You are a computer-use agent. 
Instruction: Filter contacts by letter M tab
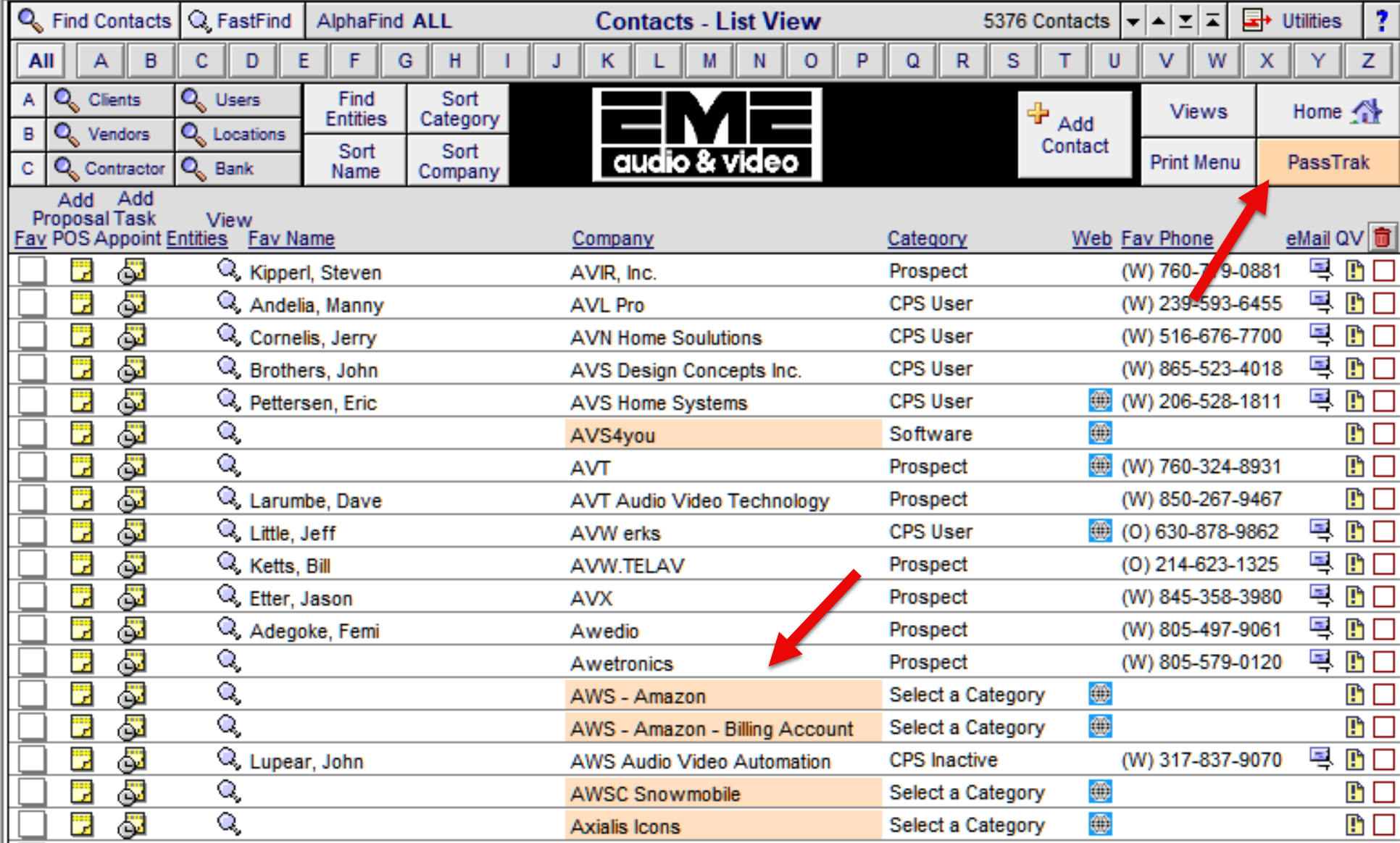coord(709,61)
